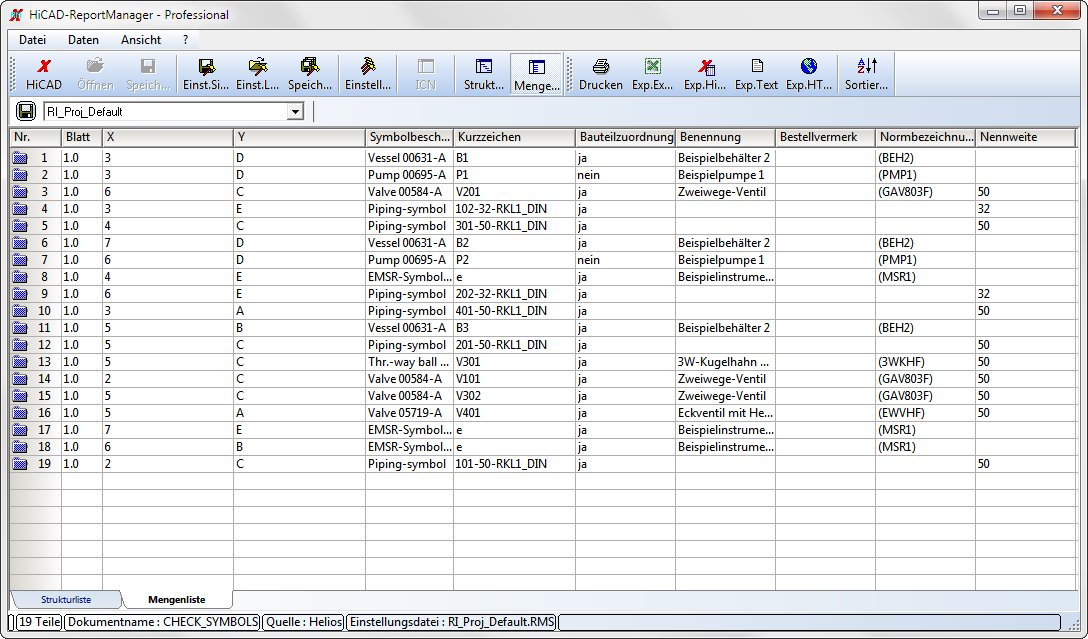Toggle the Menge... quantity list button

(x=536, y=74)
